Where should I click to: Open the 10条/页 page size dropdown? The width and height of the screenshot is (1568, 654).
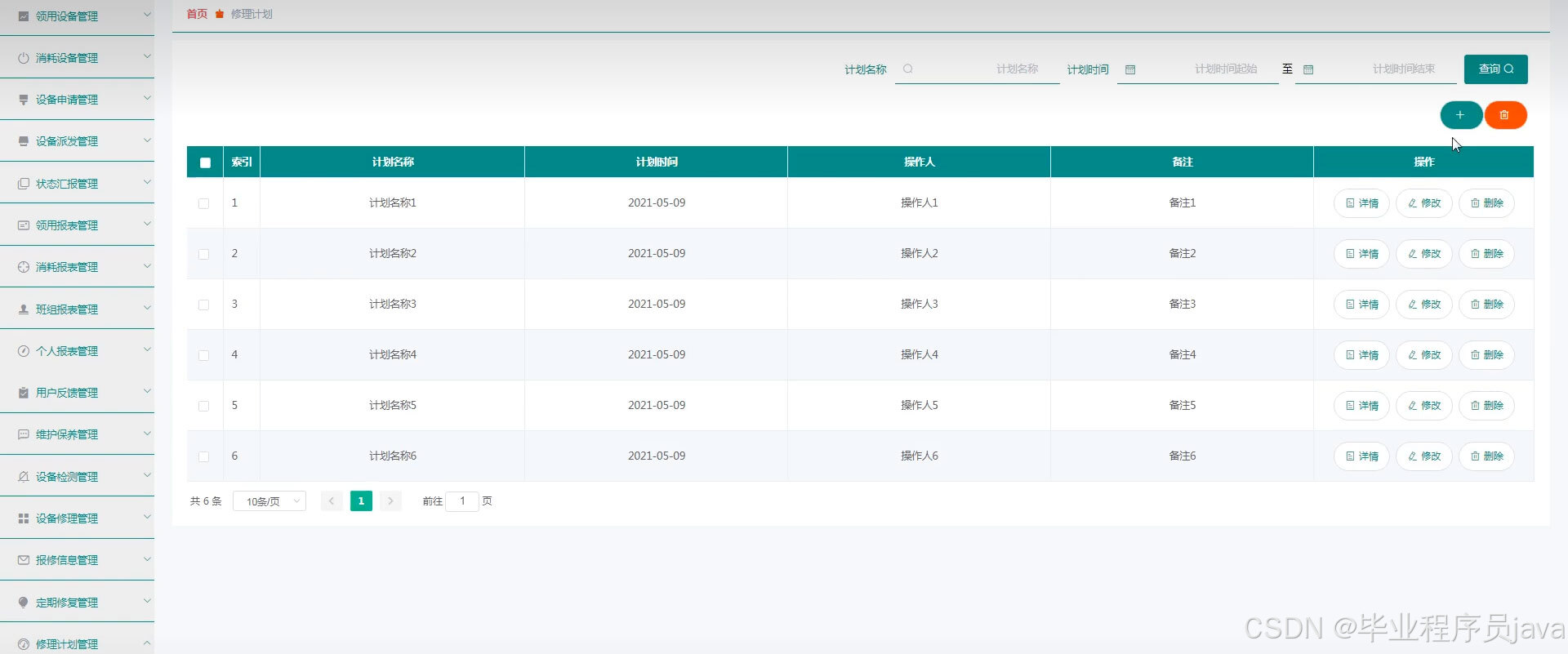click(269, 501)
